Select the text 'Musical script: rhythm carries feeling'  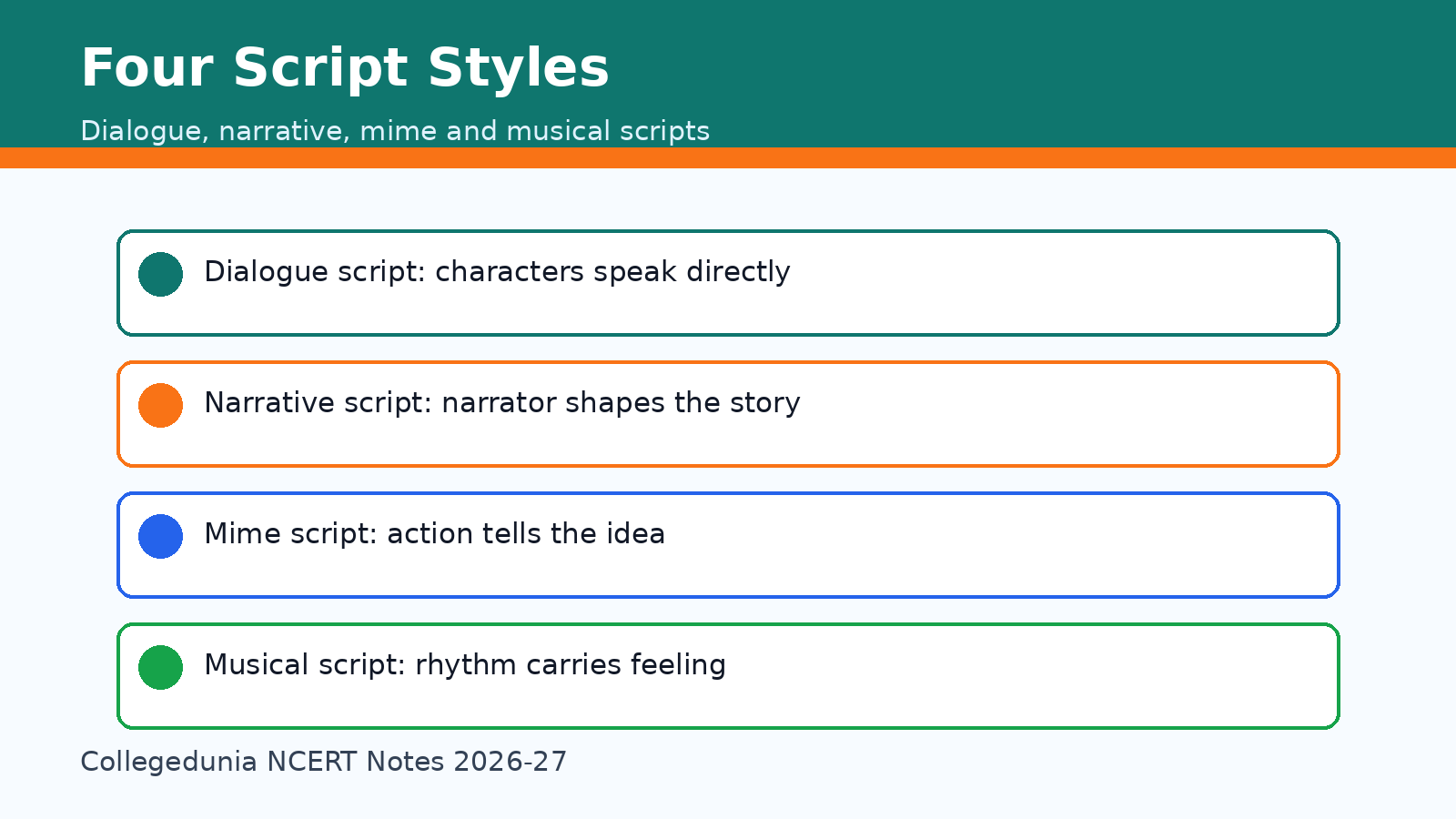click(x=465, y=665)
